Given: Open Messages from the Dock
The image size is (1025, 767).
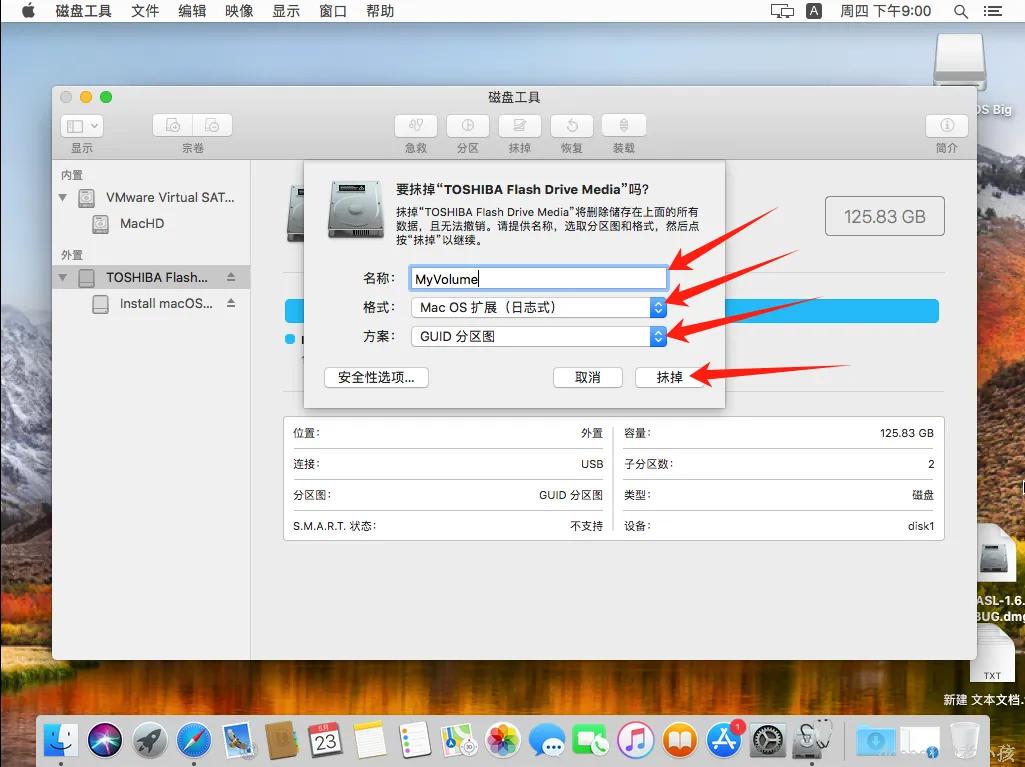Looking at the screenshot, I should click(547, 741).
